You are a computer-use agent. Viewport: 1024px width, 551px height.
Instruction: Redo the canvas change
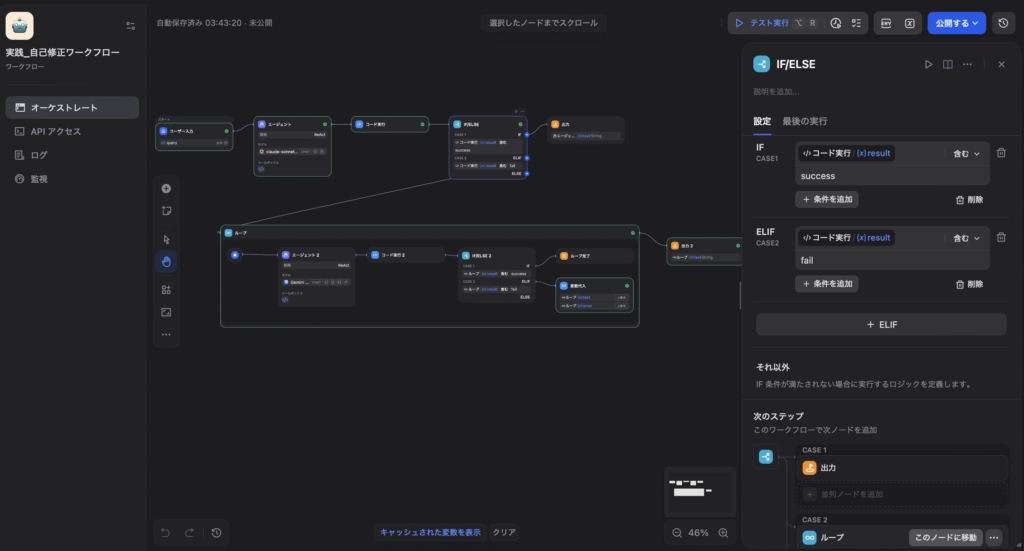click(x=189, y=533)
